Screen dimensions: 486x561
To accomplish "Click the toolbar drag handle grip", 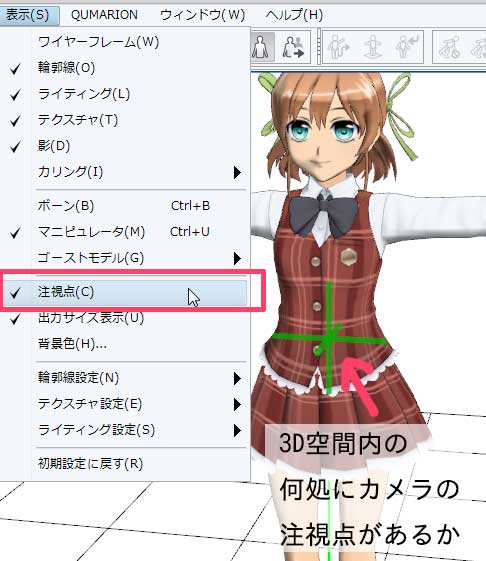I will tap(318, 47).
